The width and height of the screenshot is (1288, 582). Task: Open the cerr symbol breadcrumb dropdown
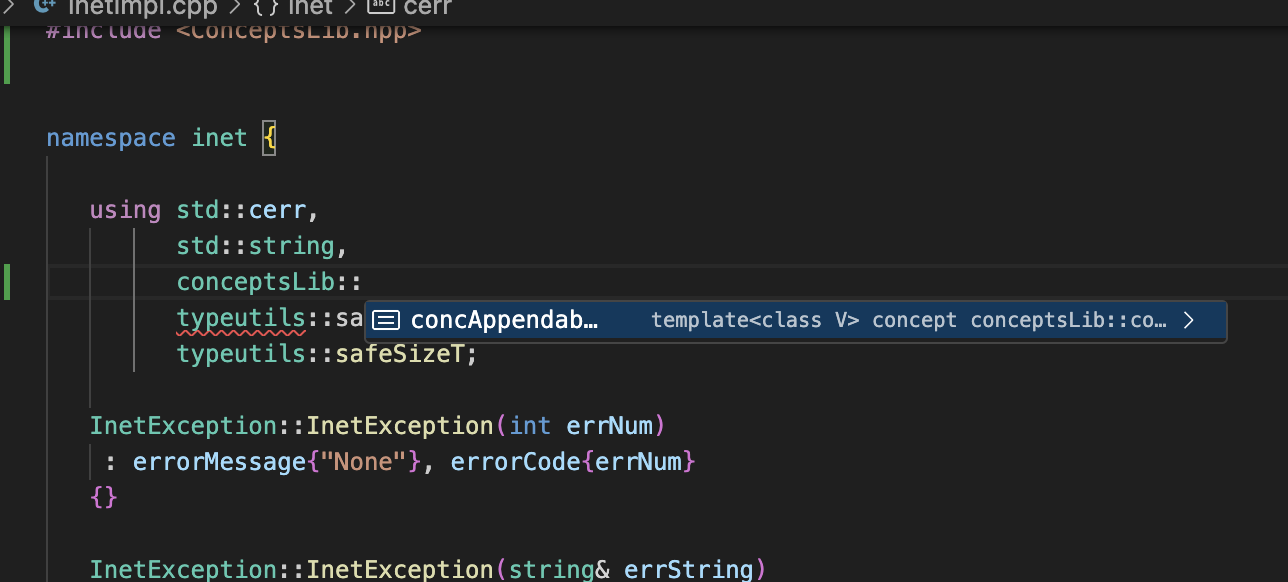[x=427, y=7]
